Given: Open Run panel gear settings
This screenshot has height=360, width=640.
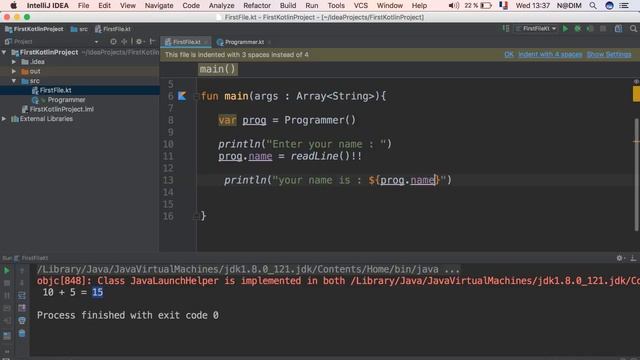Looking at the screenshot, I should click(x=620, y=258).
